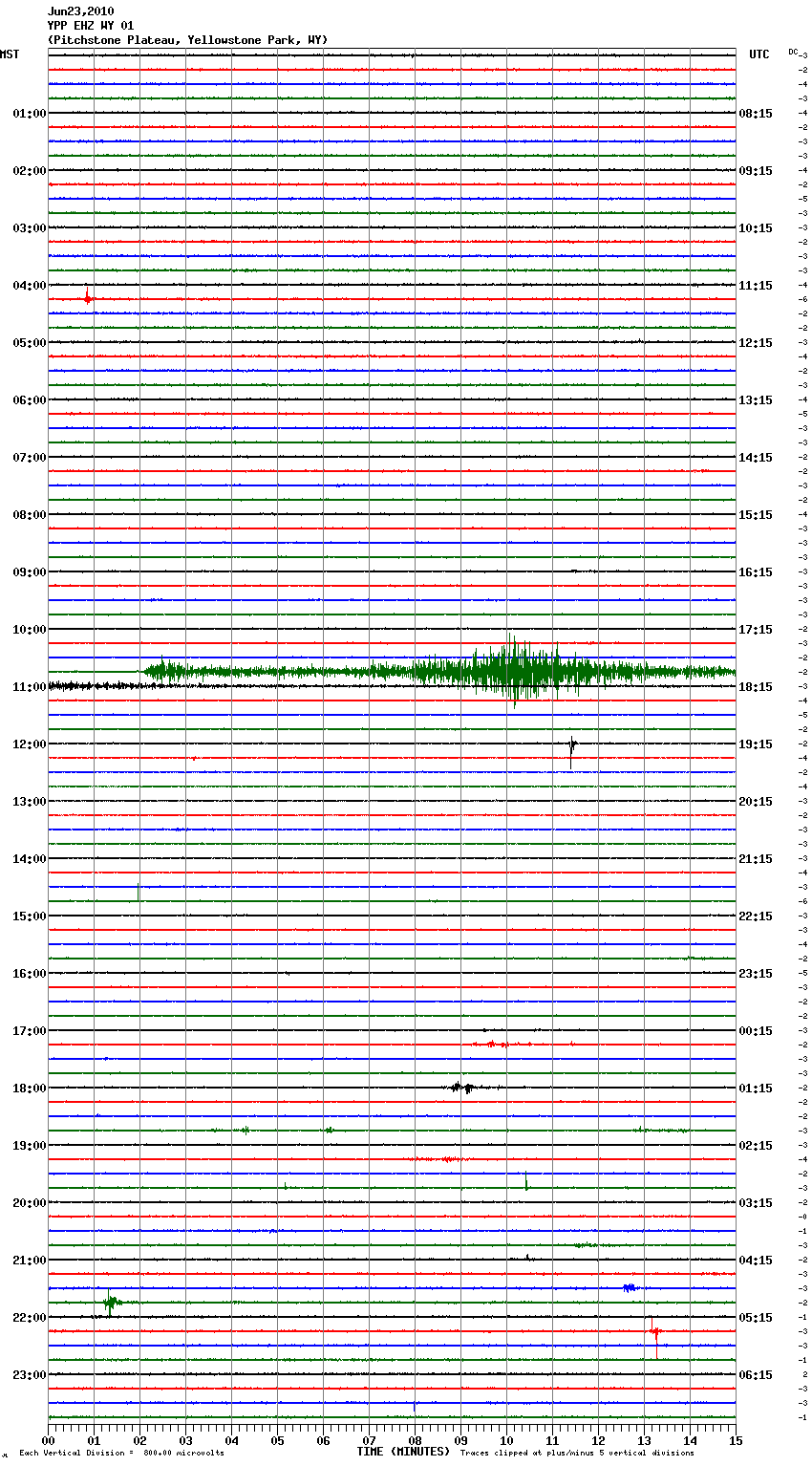Click the '06:15' UTC time label
Screen dimensions: 812x1466
(756, 1375)
